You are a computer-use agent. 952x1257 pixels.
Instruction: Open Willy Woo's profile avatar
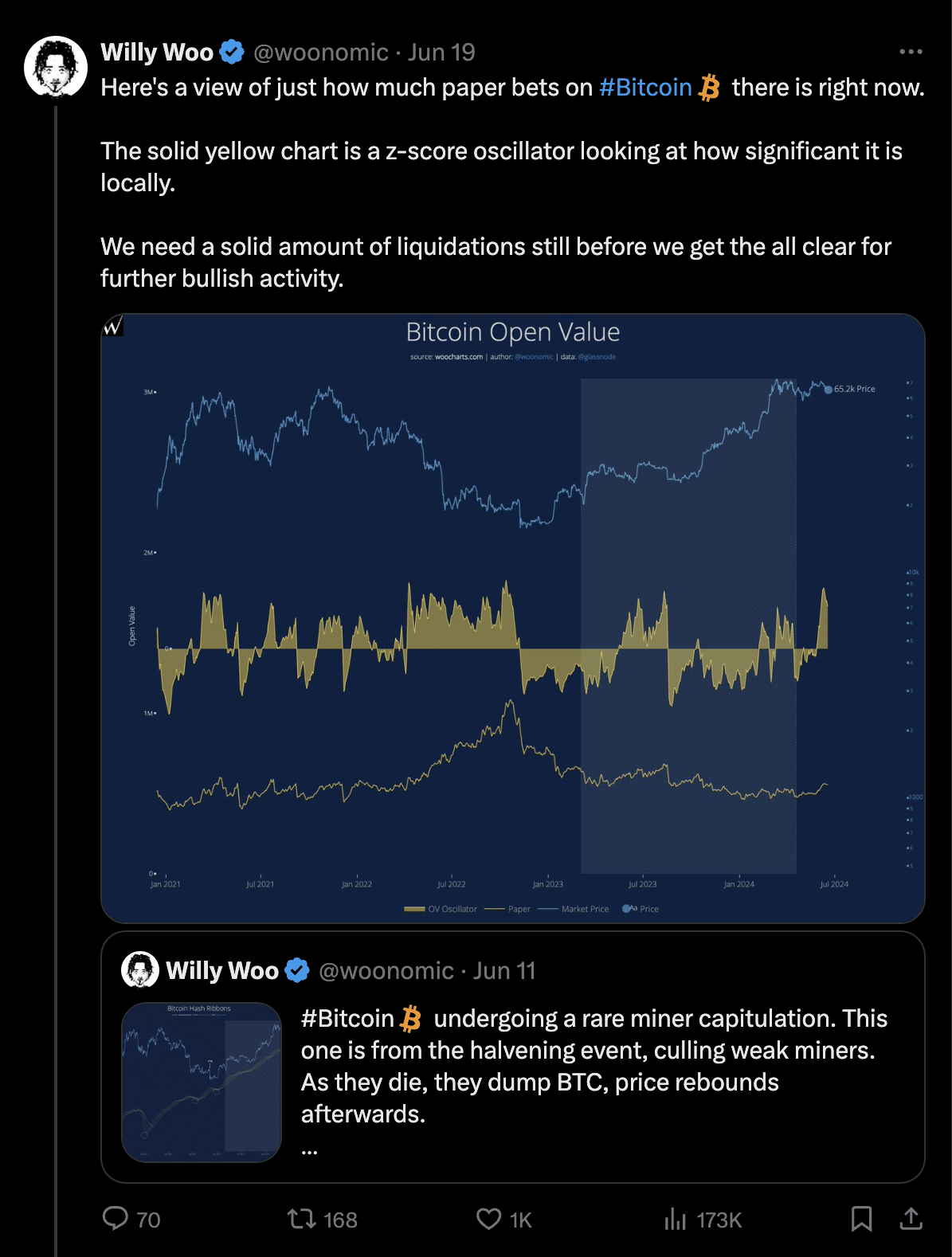(55, 66)
